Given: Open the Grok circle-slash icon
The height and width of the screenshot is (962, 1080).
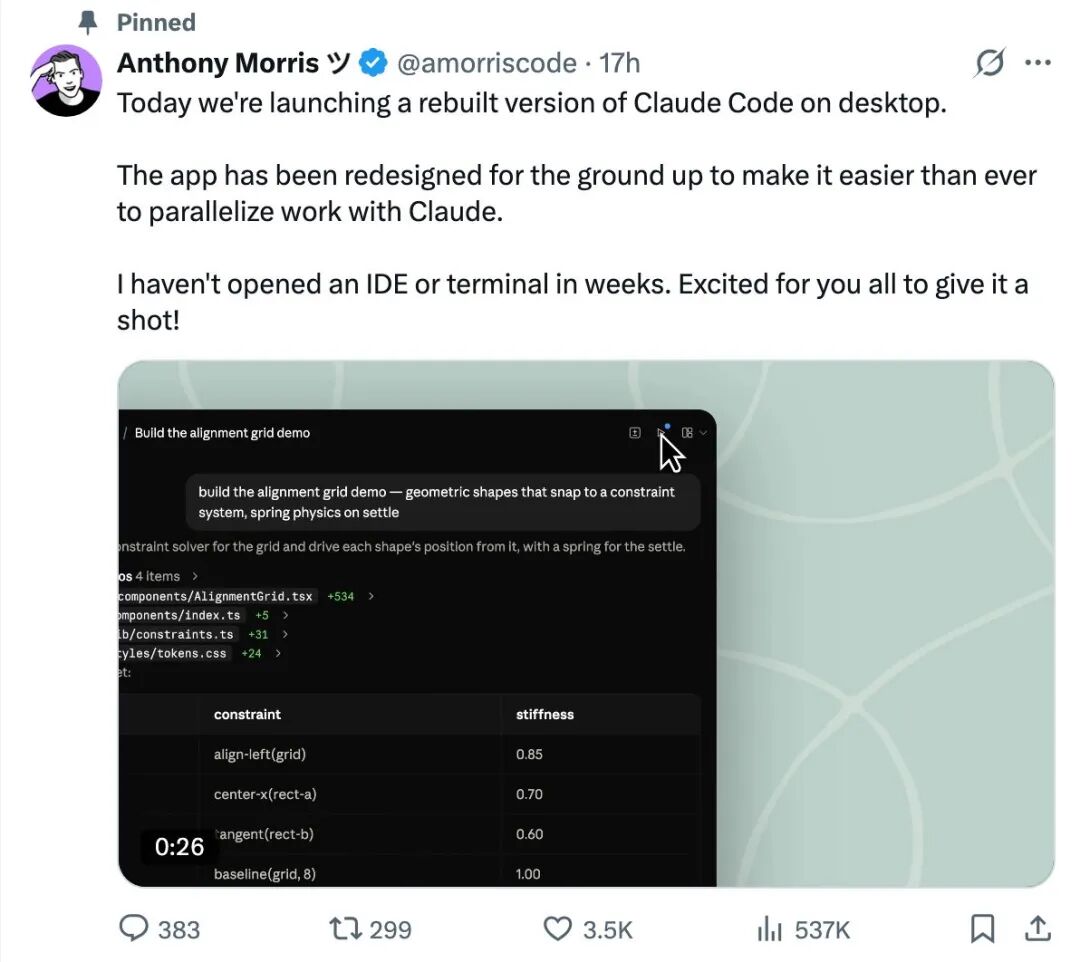Looking at the screenshot, I should point(989,64).
